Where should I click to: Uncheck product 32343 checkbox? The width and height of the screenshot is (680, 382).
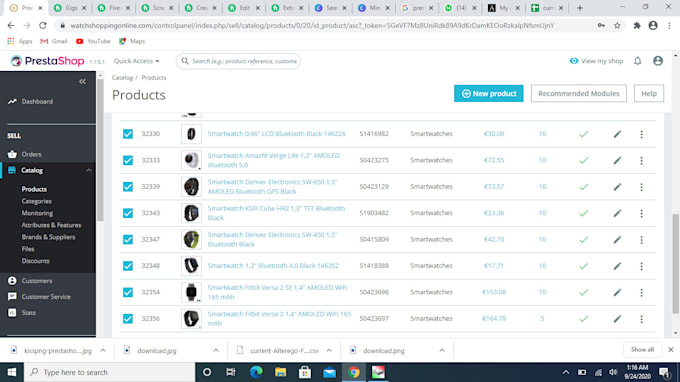[x=128, y=213]
